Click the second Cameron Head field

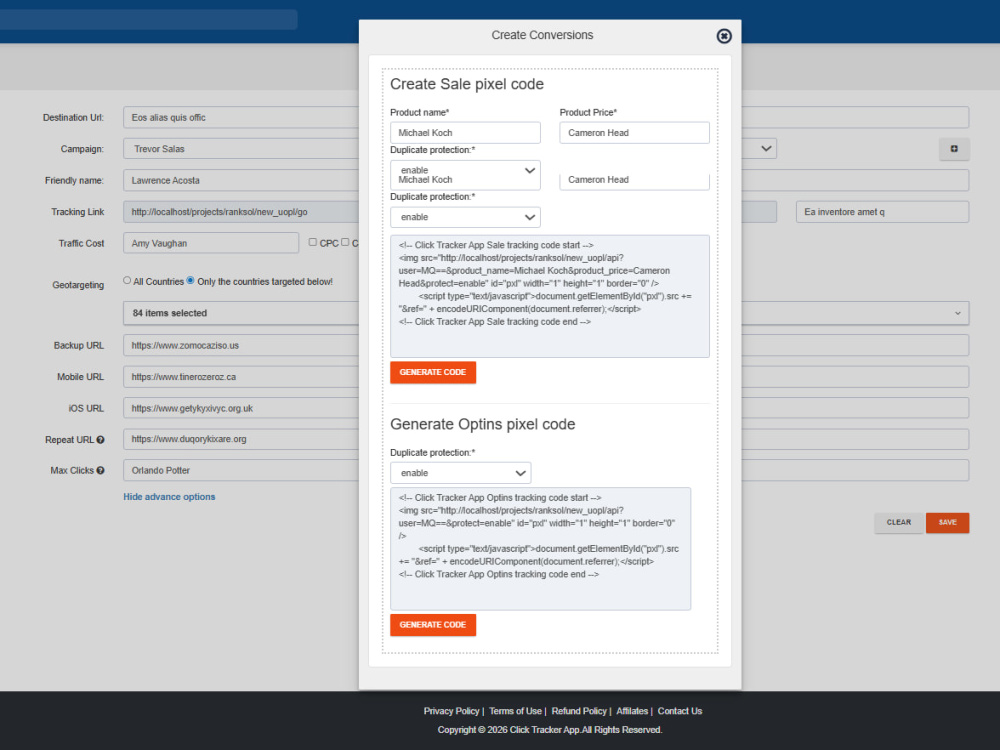pyautogui.click(x=635, y=180)
